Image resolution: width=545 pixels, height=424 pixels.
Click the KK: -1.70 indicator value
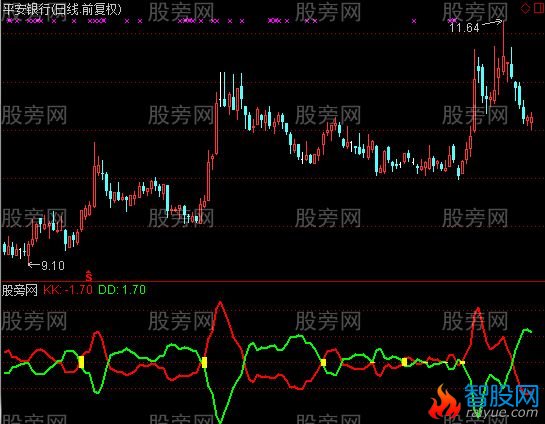[68, 290]
